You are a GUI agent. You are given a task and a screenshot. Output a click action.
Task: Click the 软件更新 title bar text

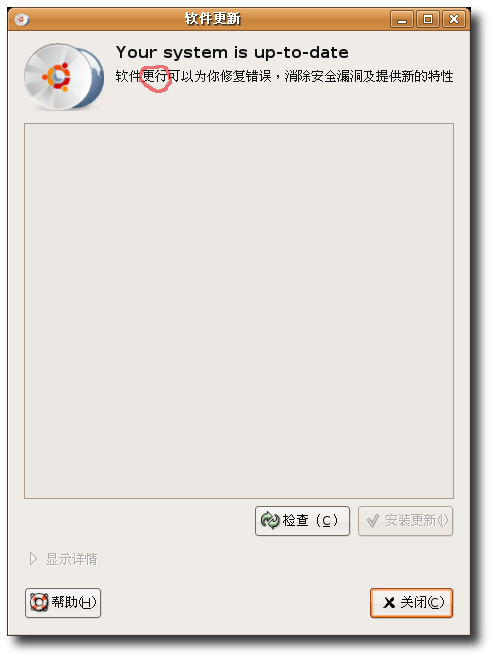click(213, 19)
